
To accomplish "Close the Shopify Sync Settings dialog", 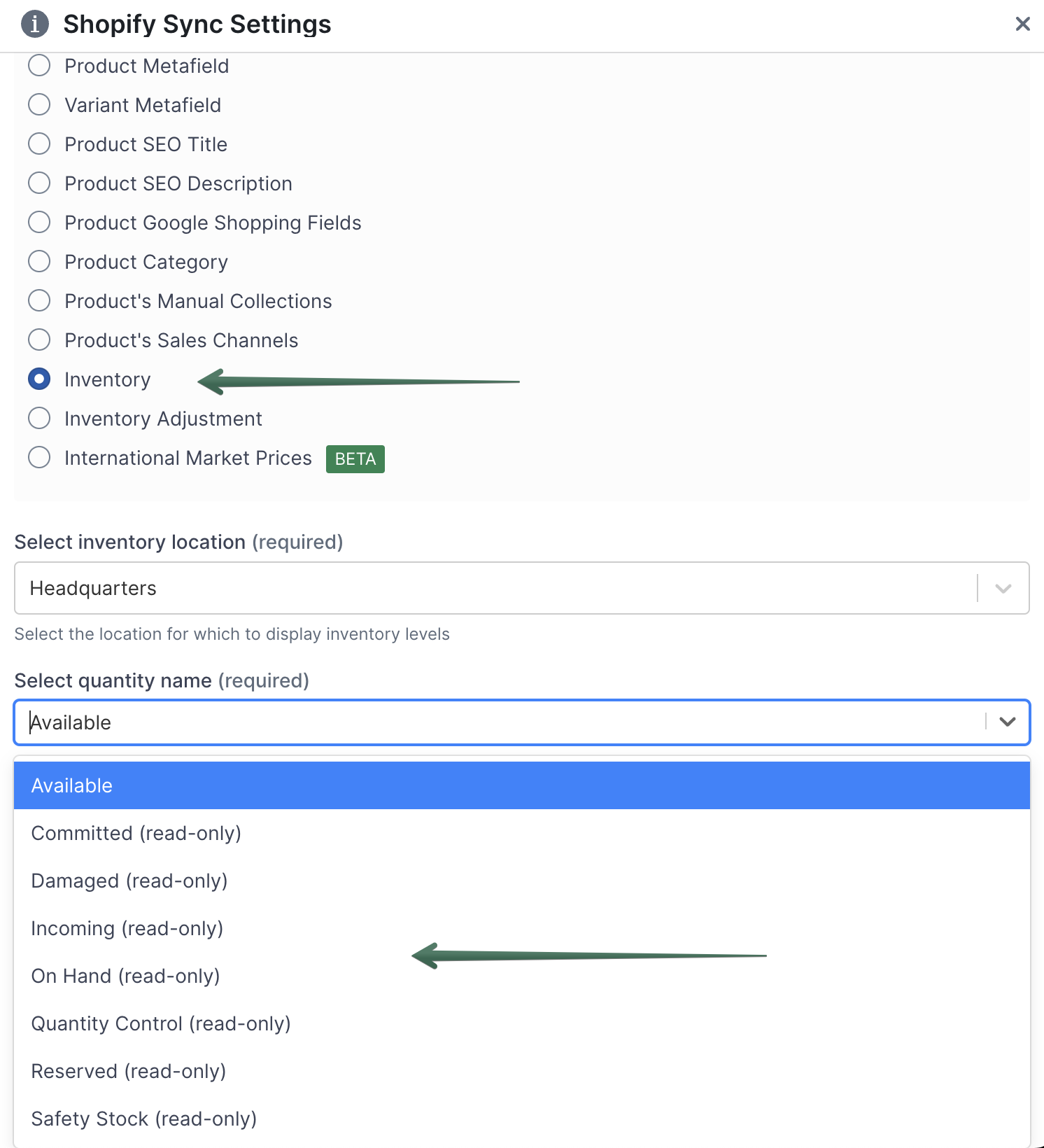I will (x=1022, y=24).
